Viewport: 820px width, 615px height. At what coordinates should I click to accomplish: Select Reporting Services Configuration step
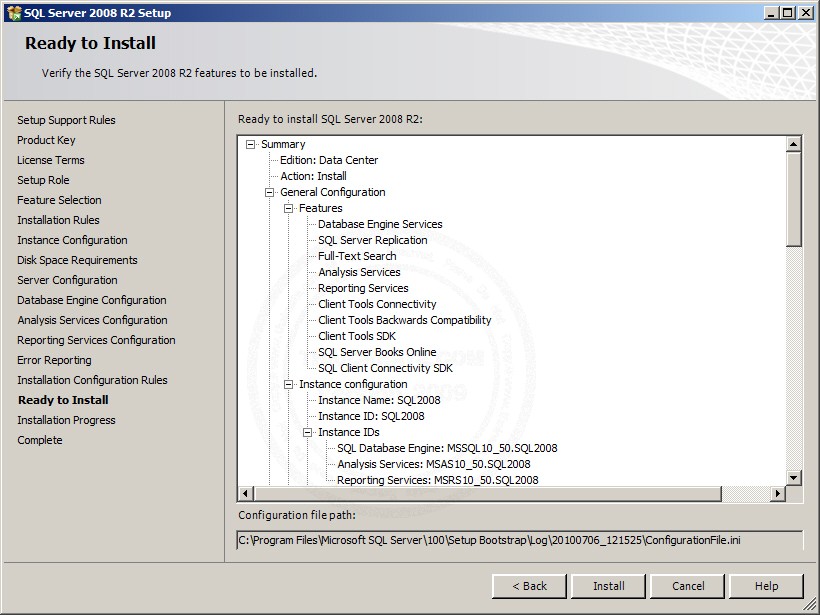[x=96, y=340]
